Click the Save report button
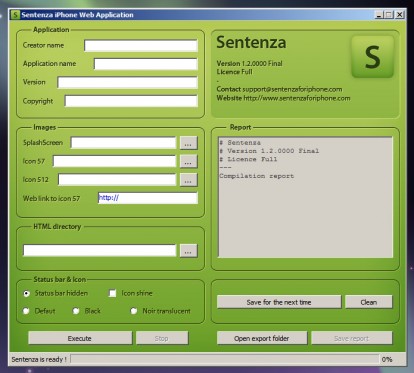 352,338
